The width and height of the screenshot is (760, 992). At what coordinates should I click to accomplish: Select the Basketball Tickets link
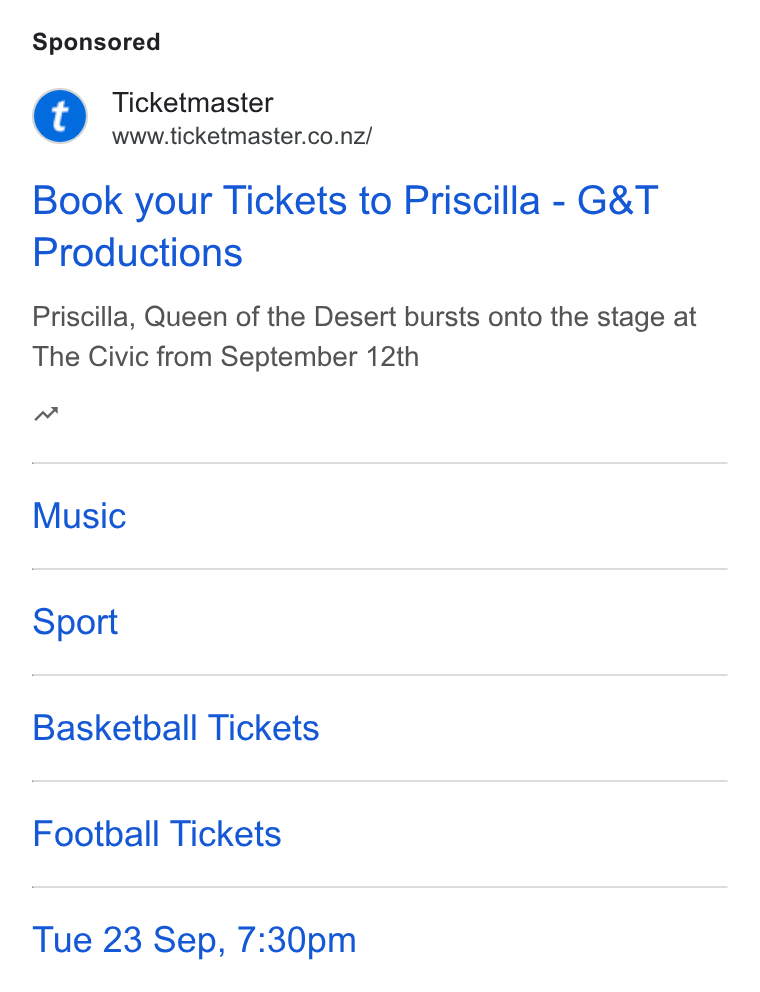(176, 728)
